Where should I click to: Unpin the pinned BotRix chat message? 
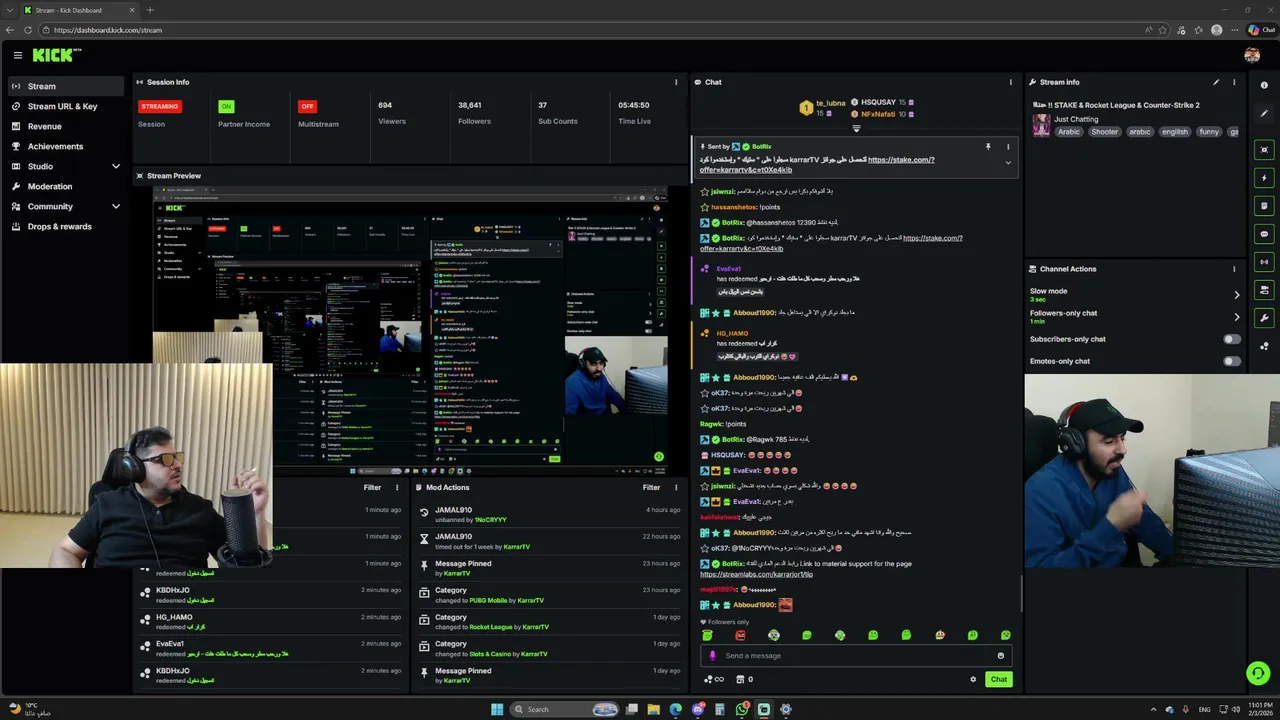(x=988, y=147)
